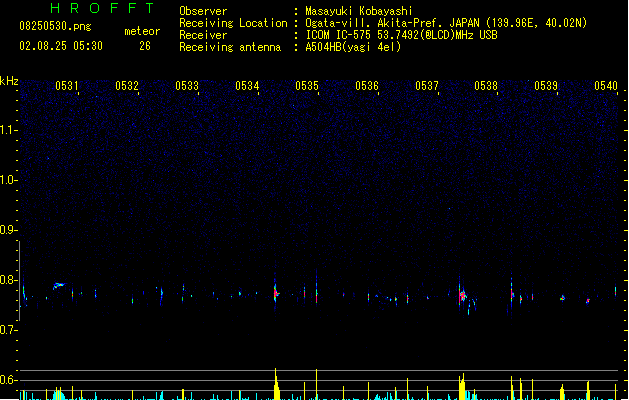
Task: Click receiver value ICOM IC-575 53.7492 MHz
Action: coord(402,35)
